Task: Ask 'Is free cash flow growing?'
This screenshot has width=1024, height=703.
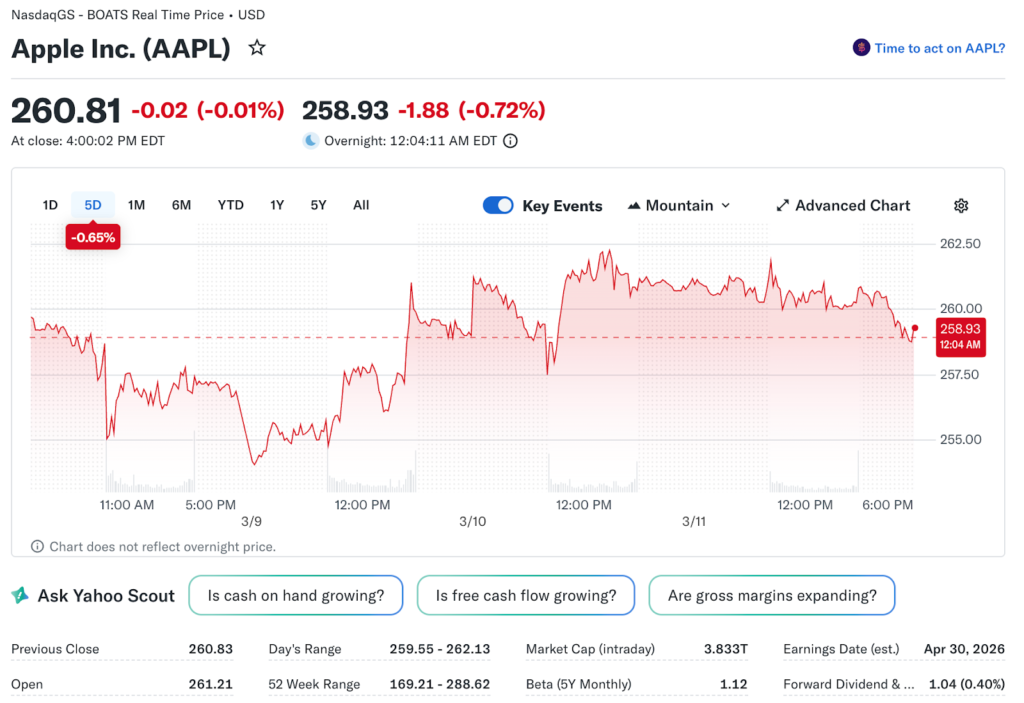Action: click(x=525, y=596)
